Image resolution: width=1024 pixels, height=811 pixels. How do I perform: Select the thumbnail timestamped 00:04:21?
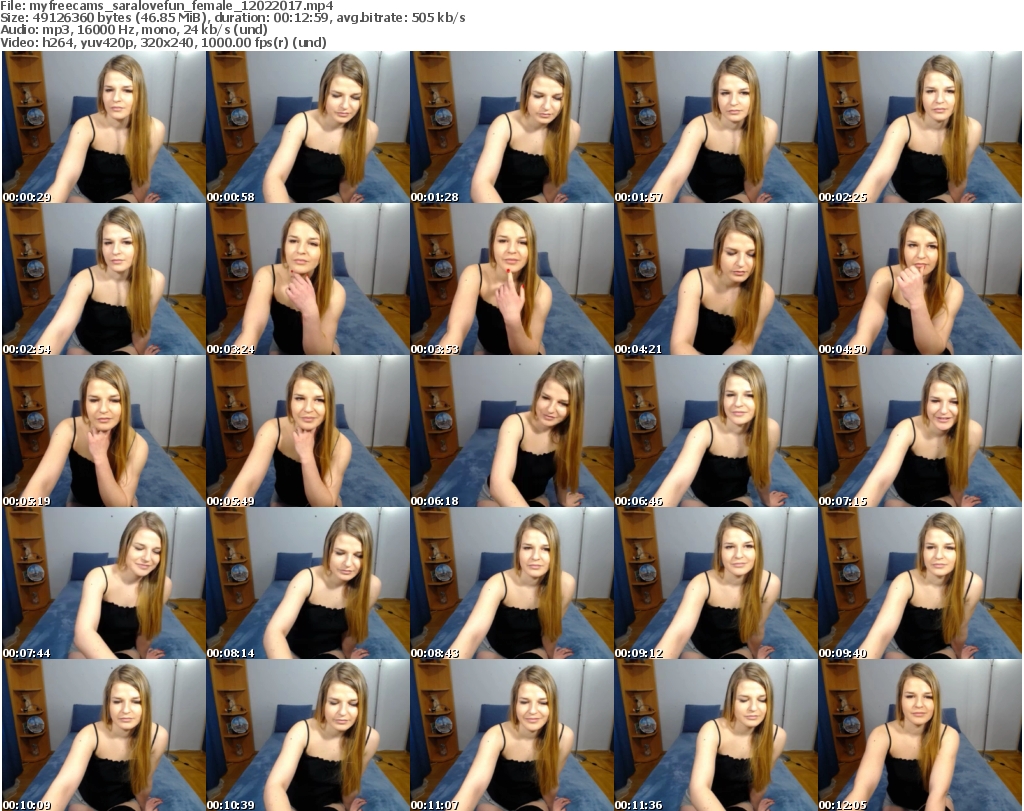coord(716,279)
